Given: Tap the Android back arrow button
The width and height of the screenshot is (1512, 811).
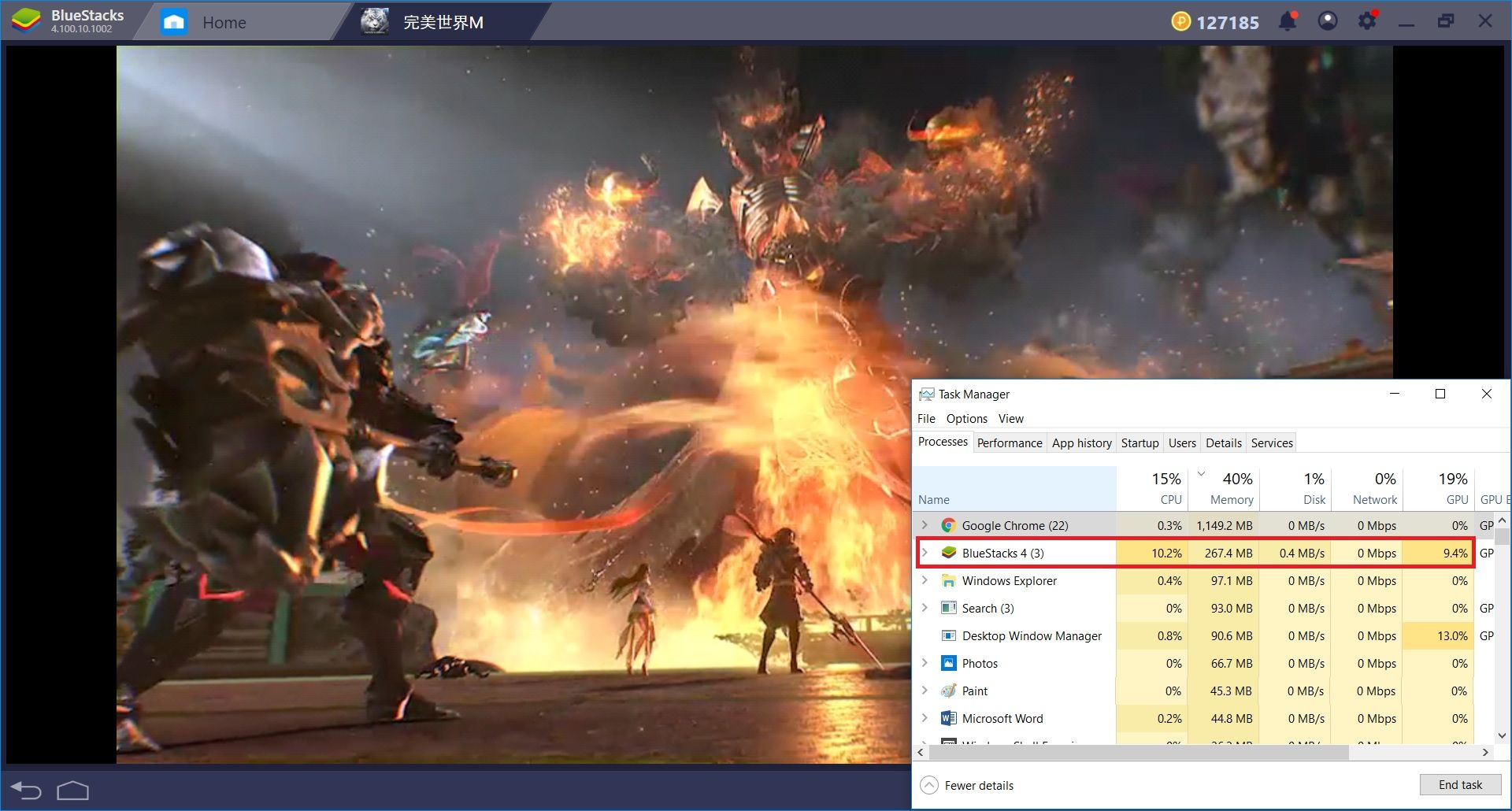Looking at the screenshot, I should pyautogui.click(x=26, y=790).
